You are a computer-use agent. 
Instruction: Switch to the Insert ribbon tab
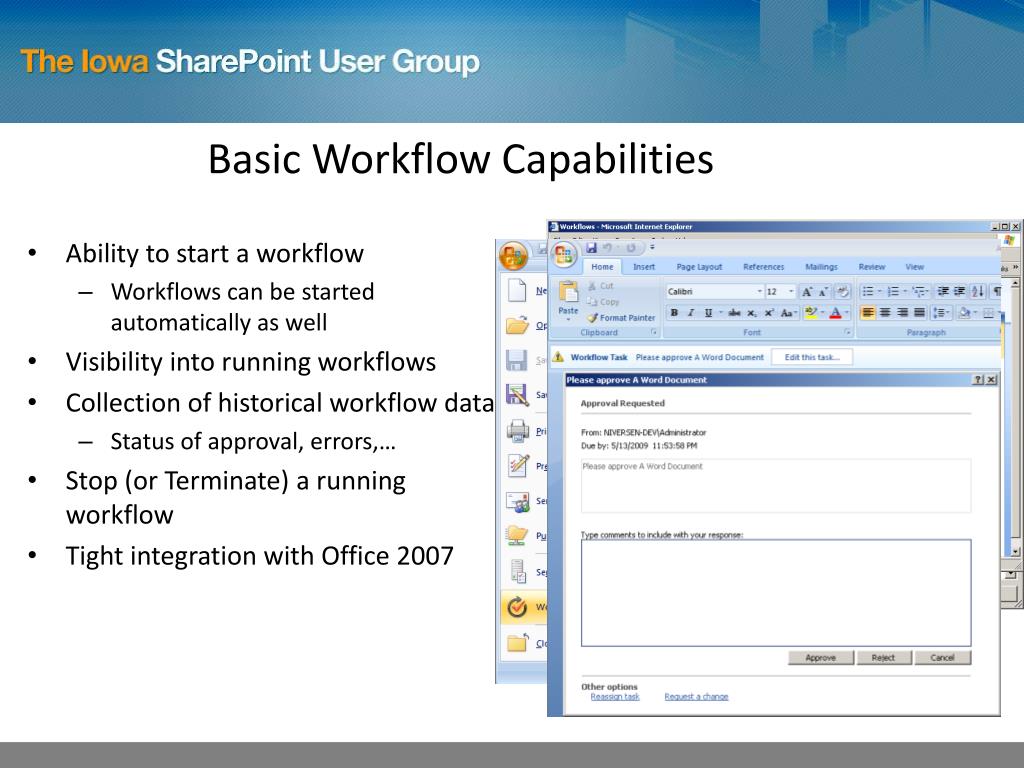[644, 267]
